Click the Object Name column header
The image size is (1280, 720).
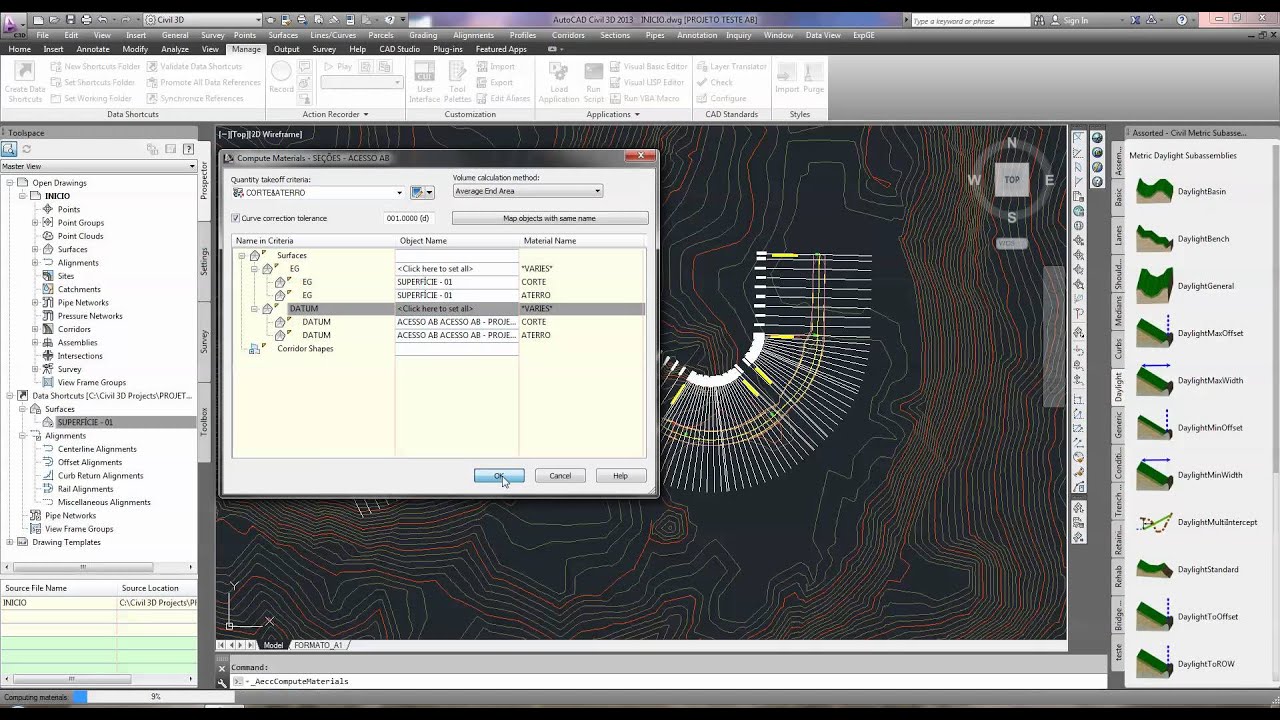pyautogui.click(x=457, y=241)
